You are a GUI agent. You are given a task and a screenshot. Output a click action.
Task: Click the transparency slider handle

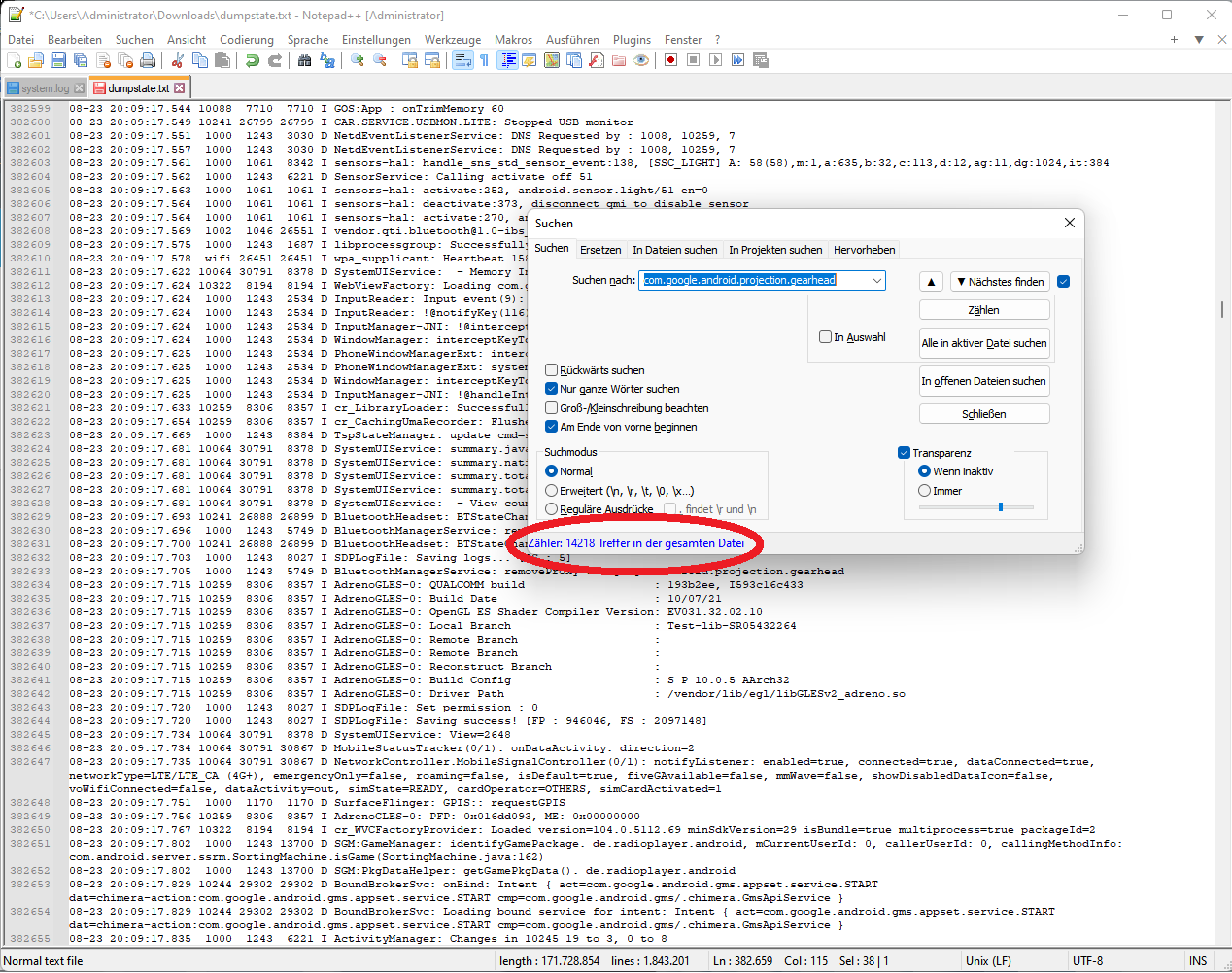1001,506
